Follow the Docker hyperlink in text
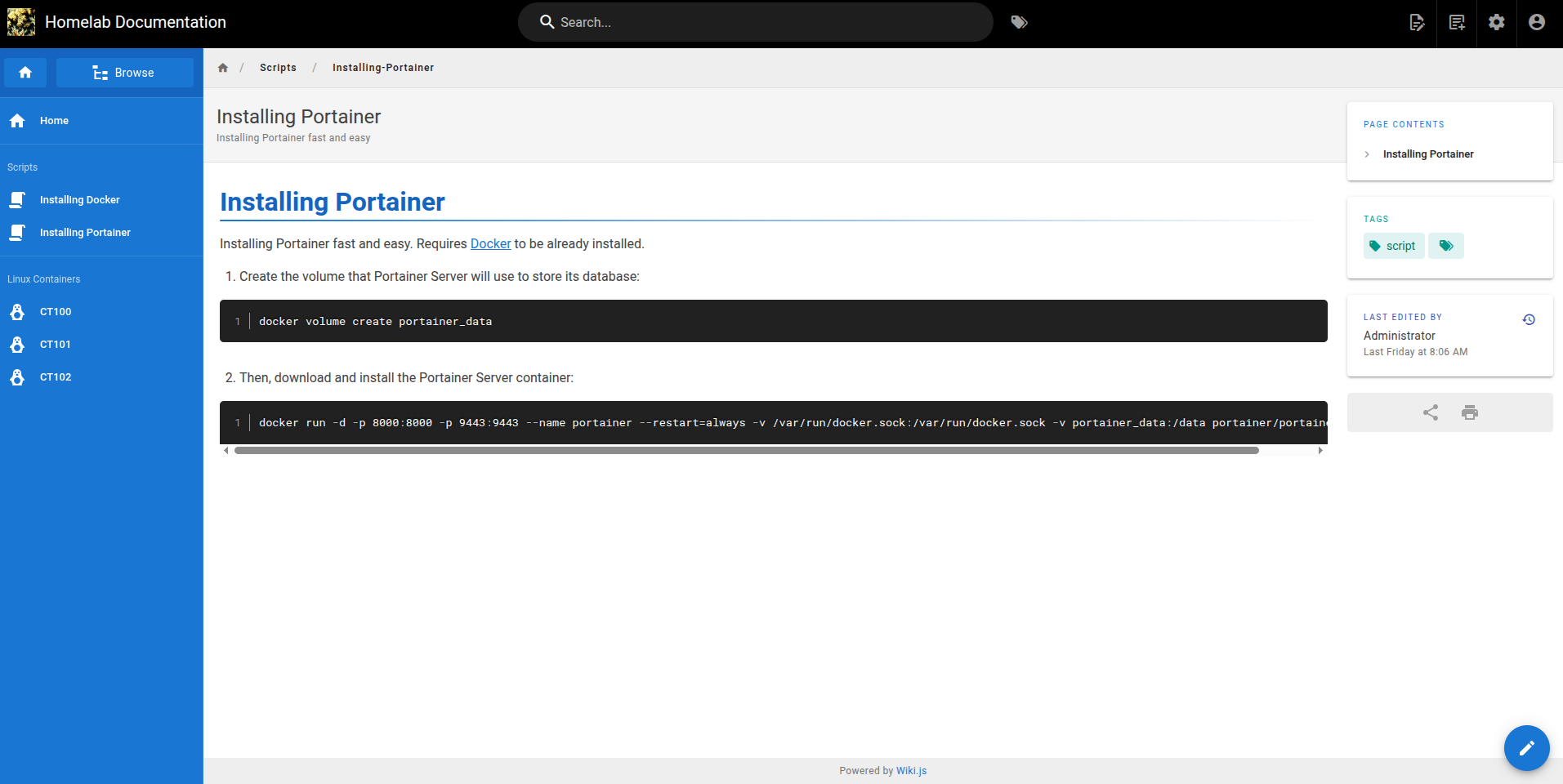Image resolution: width=1563 pixels, height=784 pixels. coord(490,243)
